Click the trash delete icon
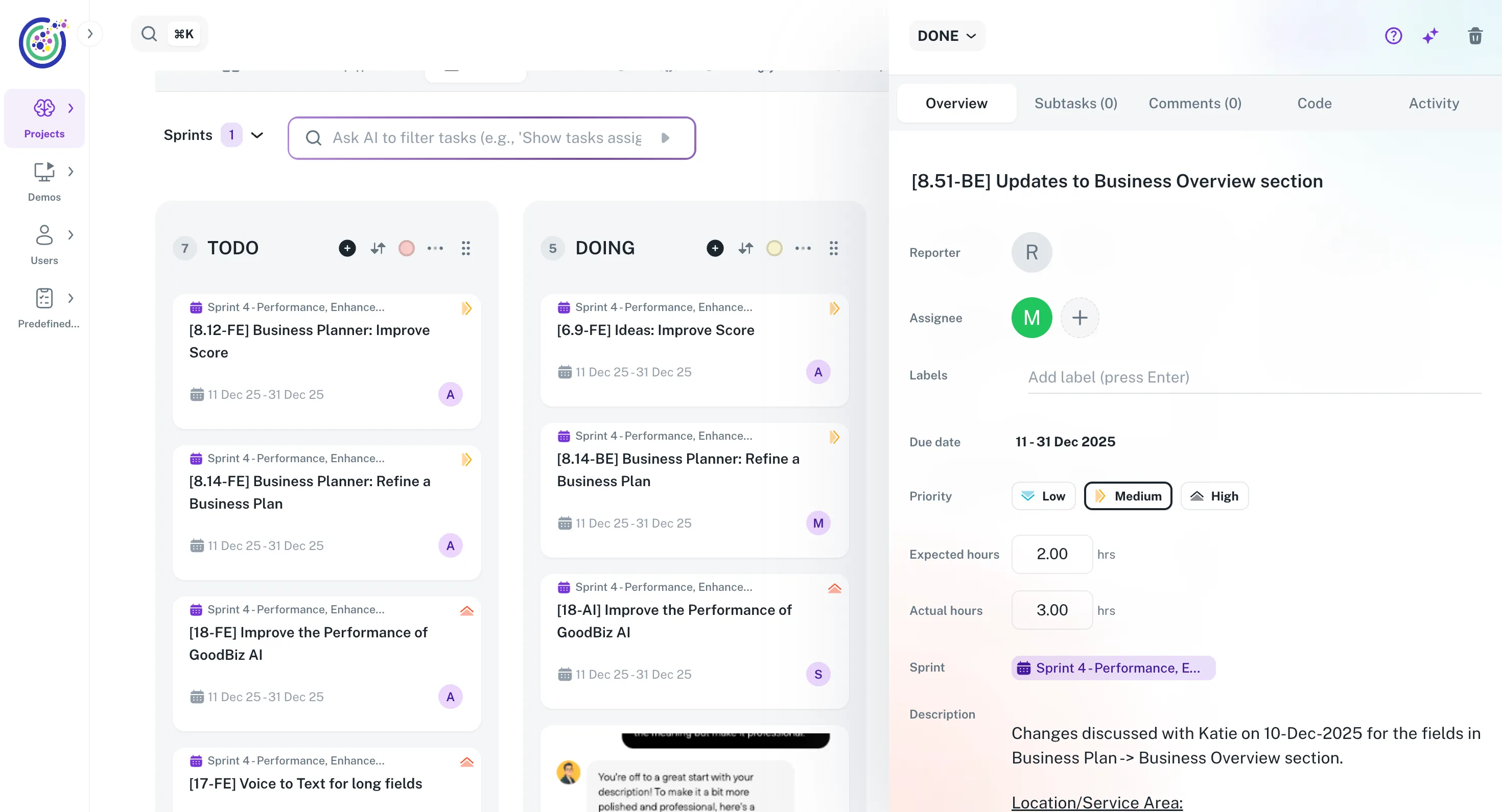This screenshot has height=812, width=1502. (x=1474, y=36)
